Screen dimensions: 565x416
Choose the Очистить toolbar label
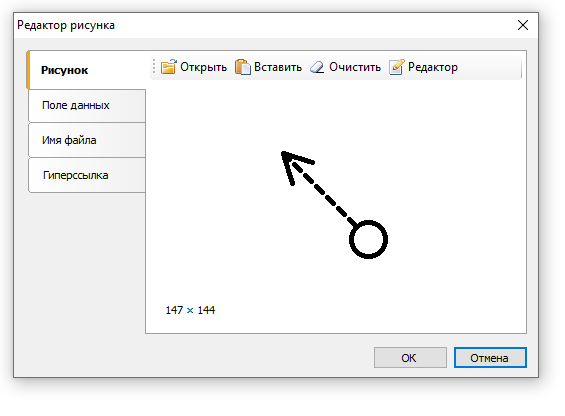(x=355, y=67)
